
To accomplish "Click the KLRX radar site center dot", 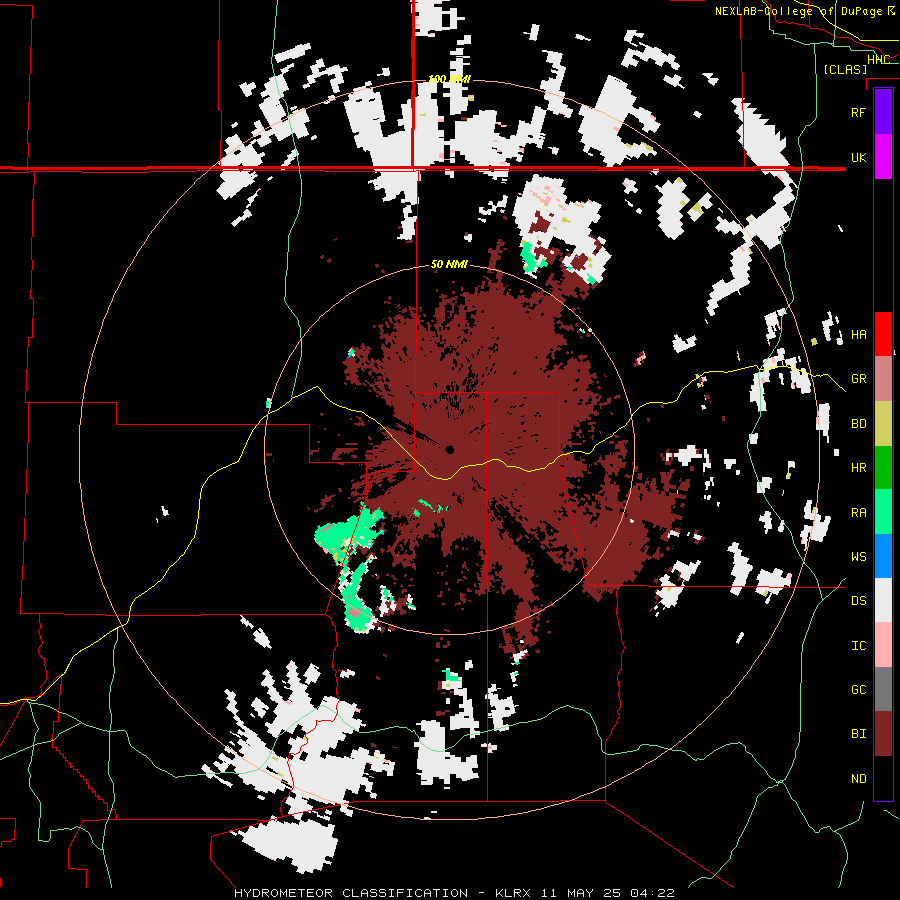I will click(449, 449).
